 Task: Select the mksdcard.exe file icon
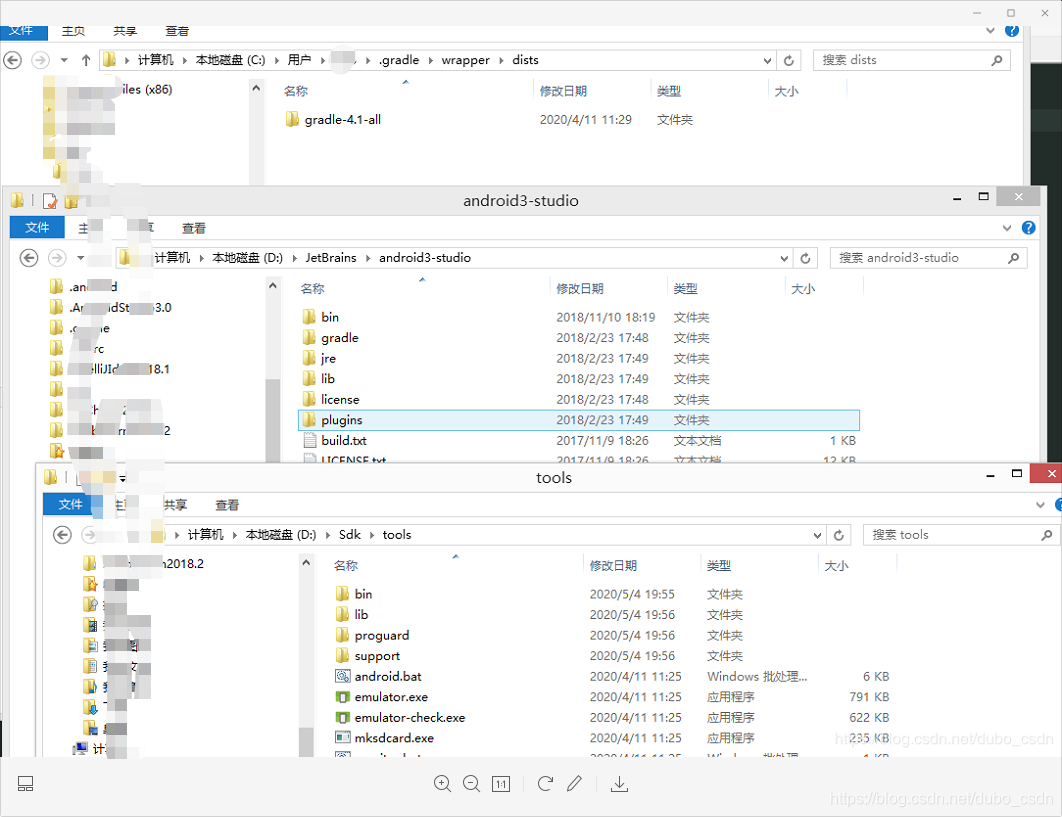click(343, 738)
